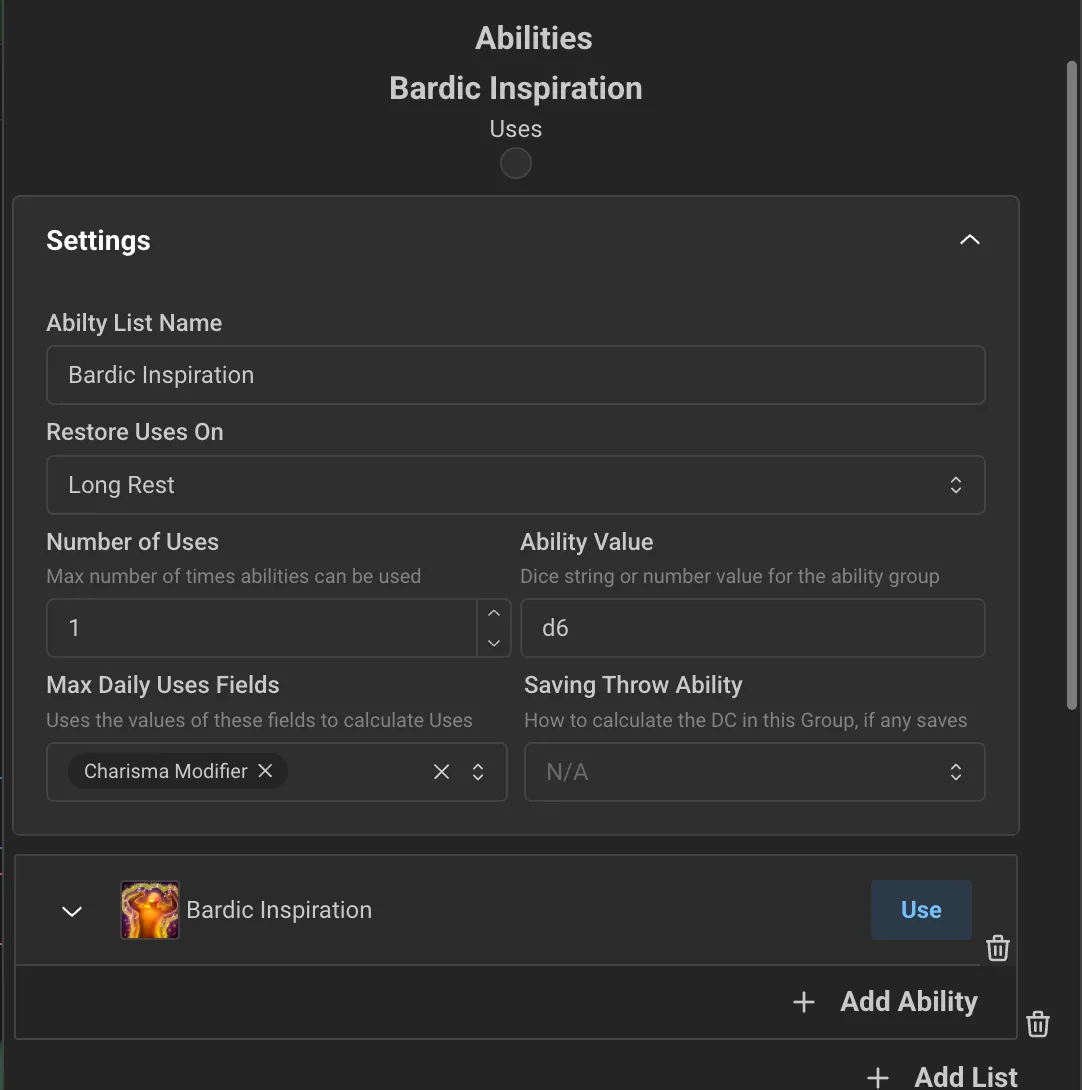
Task: Click the Add Ability button label
Action: pyautogui.click(x=908, y=1002)
